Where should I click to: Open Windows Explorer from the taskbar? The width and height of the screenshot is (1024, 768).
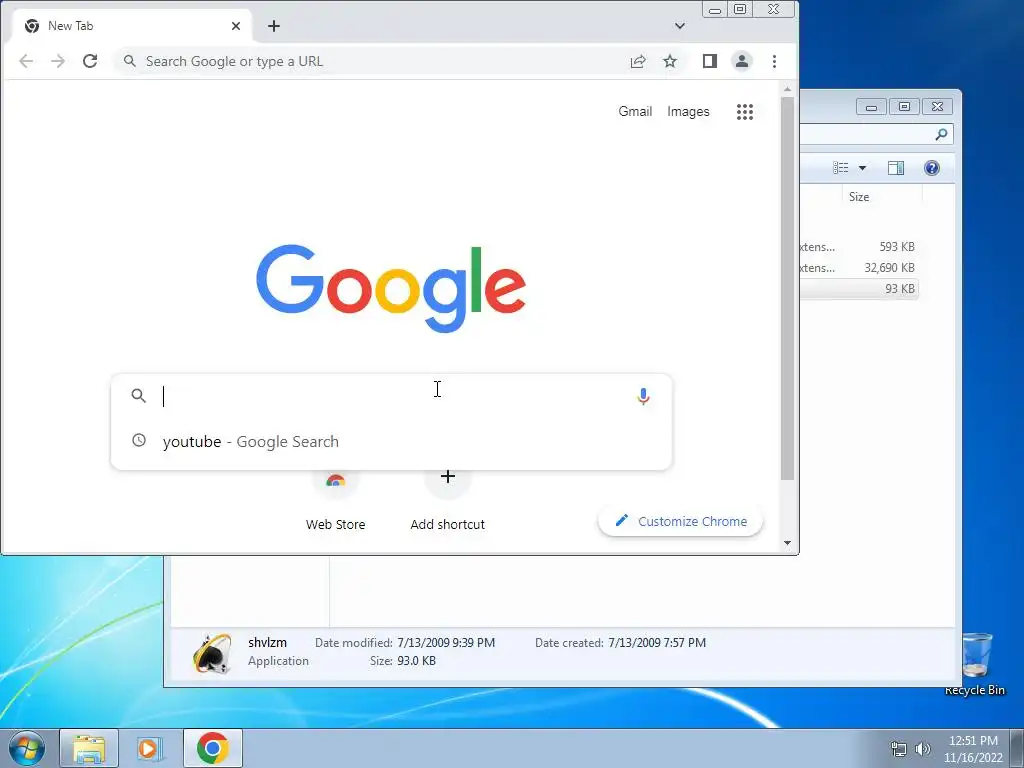click(89, 748)
